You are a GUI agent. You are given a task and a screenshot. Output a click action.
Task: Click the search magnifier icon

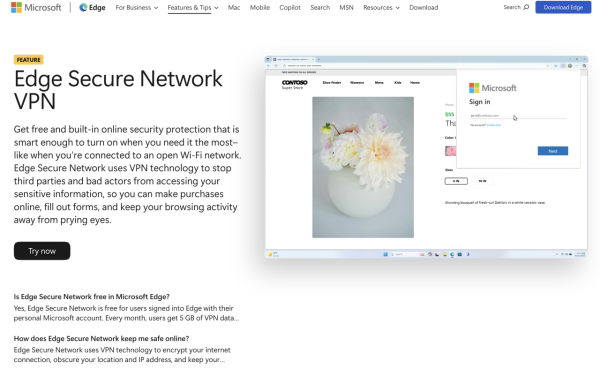pyautogui.click(x=526, y=7)
